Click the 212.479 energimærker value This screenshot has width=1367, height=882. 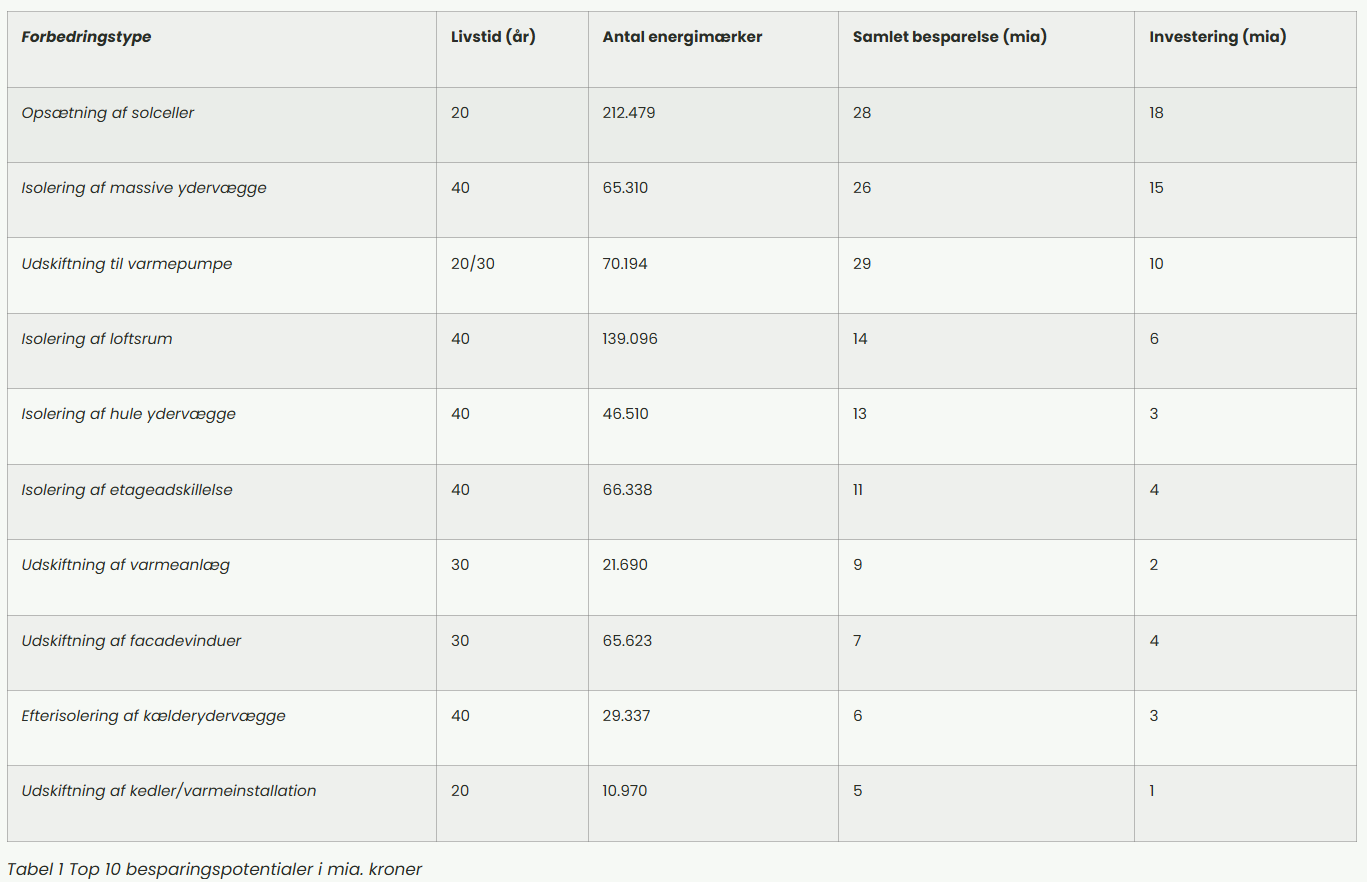(x=629, y=113)
